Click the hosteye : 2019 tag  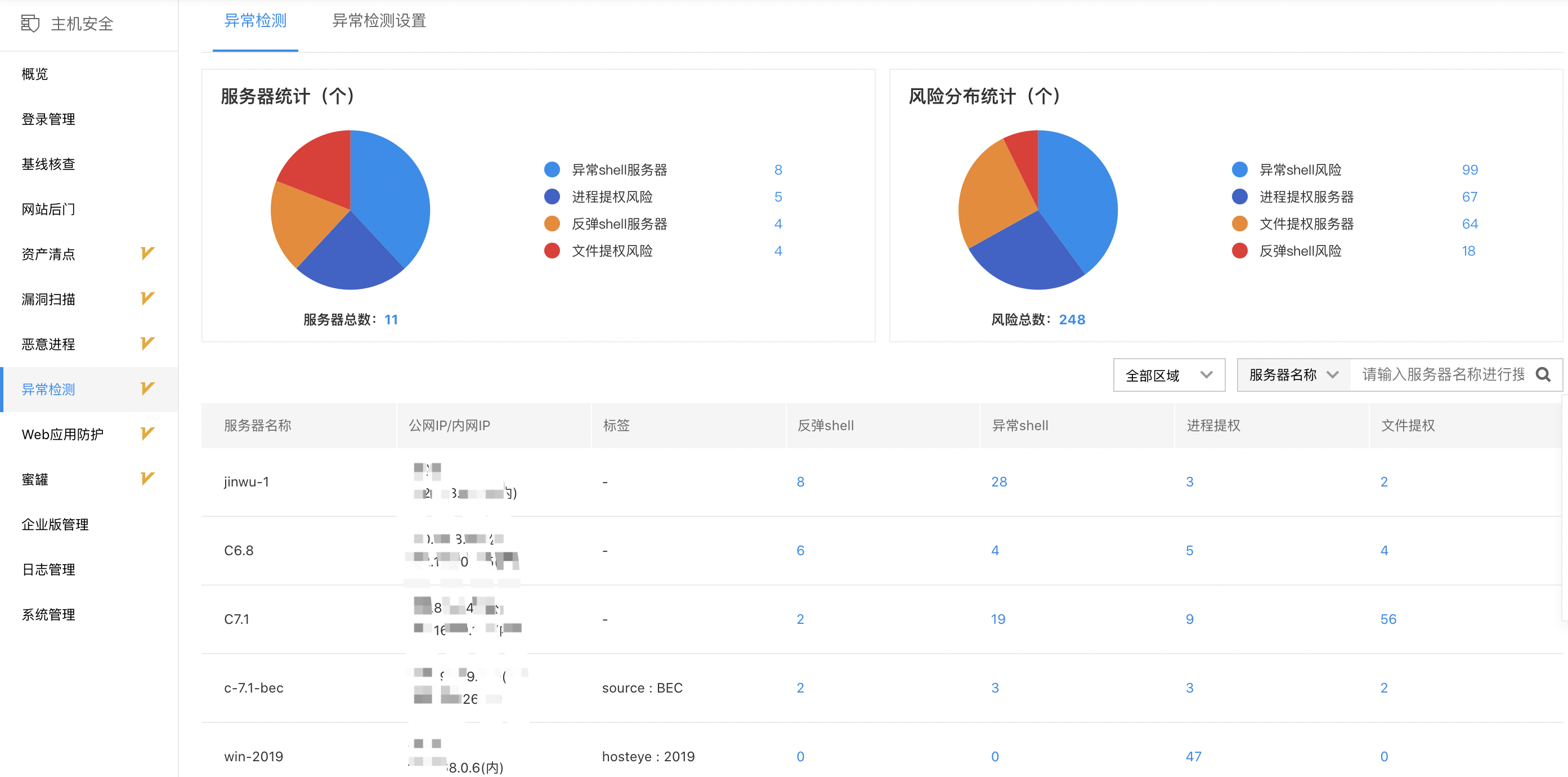(648, 756)
